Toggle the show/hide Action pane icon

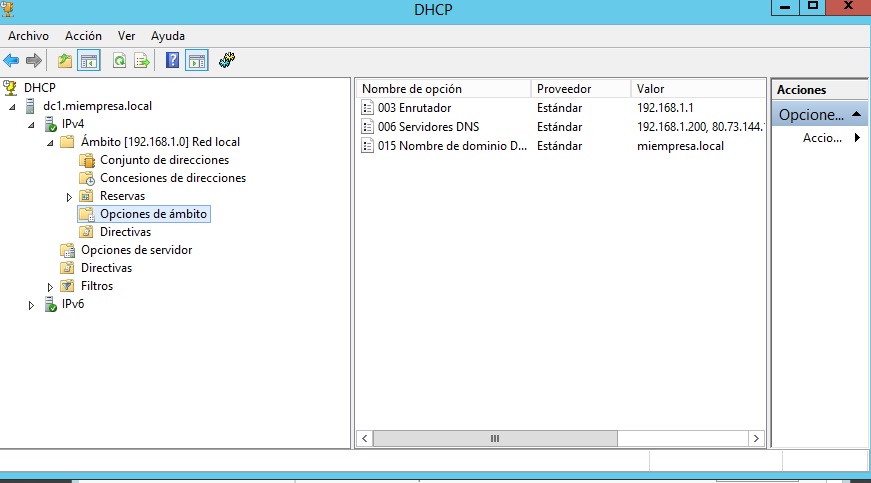point(196,61)
